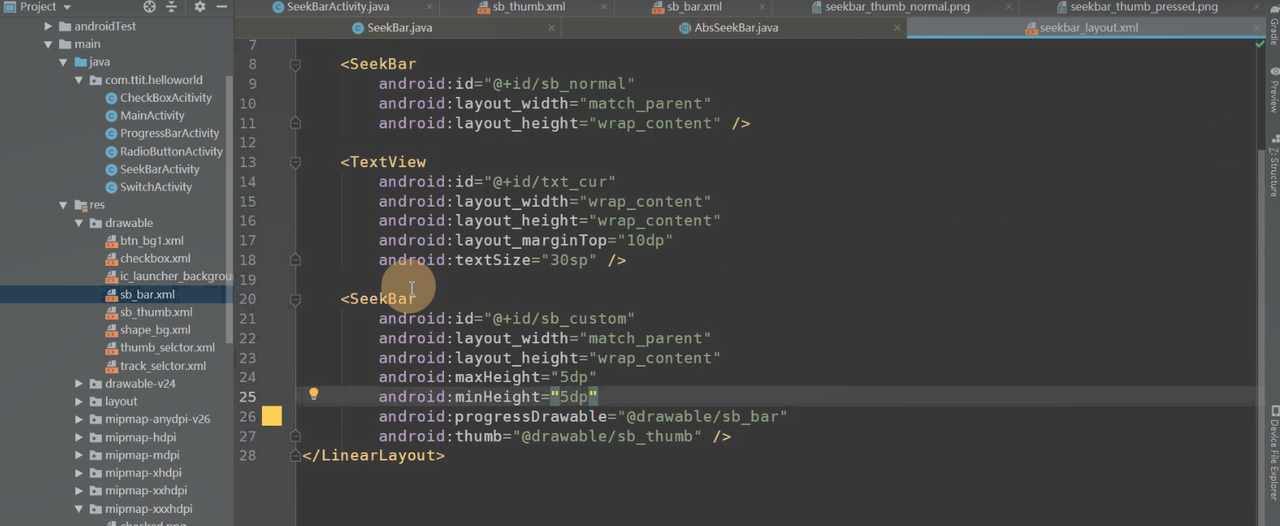Image resolution: width=1280 pixels, height=526 pixels.
Task: Open btn_bg1.xml drawable file
Action: tap(144, 241)
